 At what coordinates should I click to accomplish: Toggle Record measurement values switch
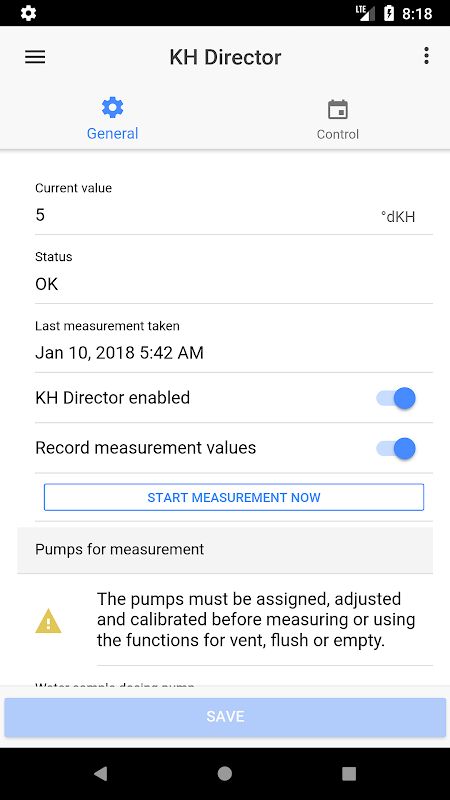[x=396, y=448]
